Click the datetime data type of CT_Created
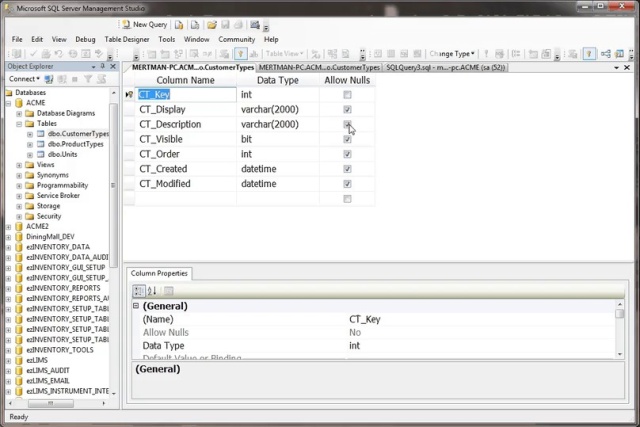Viewport: 640px width, 427px height. [278, 169]
